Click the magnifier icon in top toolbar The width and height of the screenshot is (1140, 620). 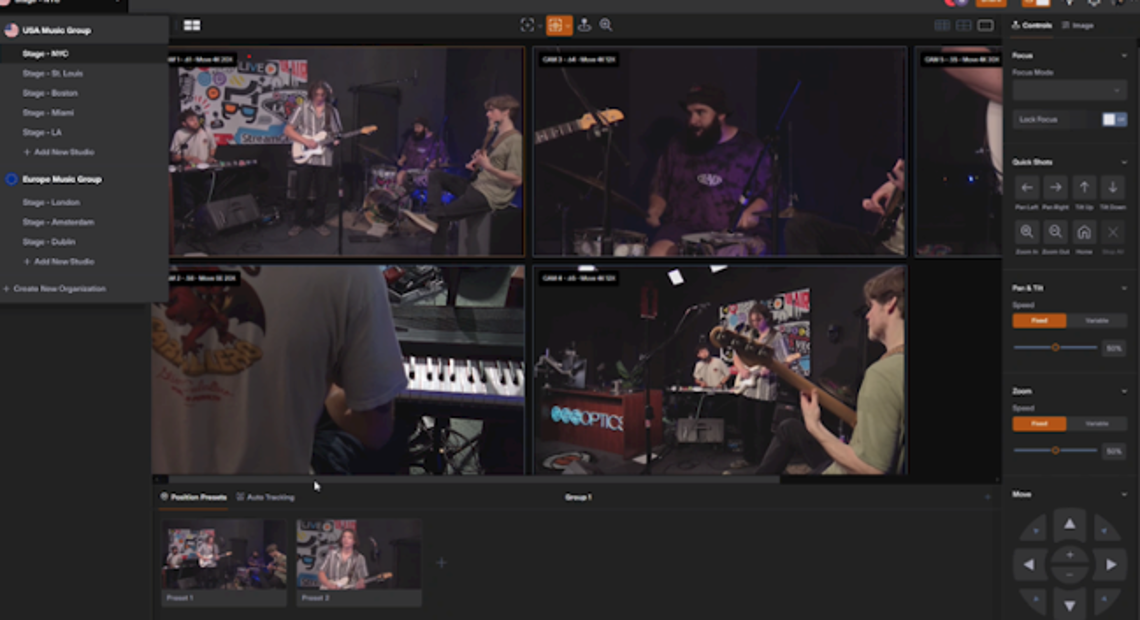click(606, 25)
